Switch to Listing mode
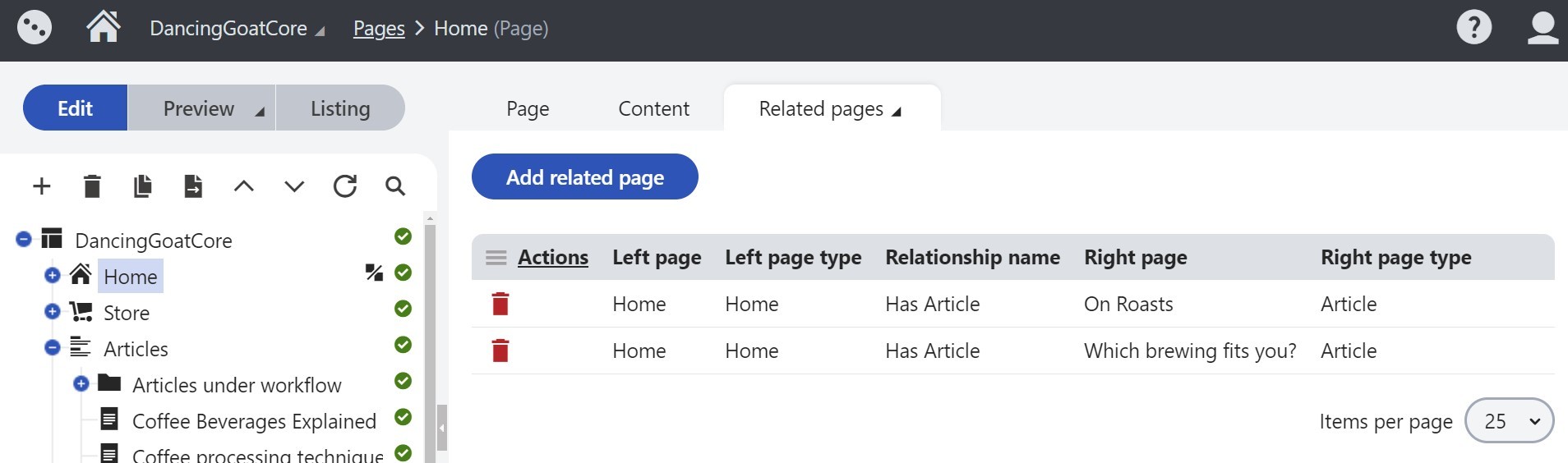The height and width of the screenshot is (463, 1568). (340, 108)
